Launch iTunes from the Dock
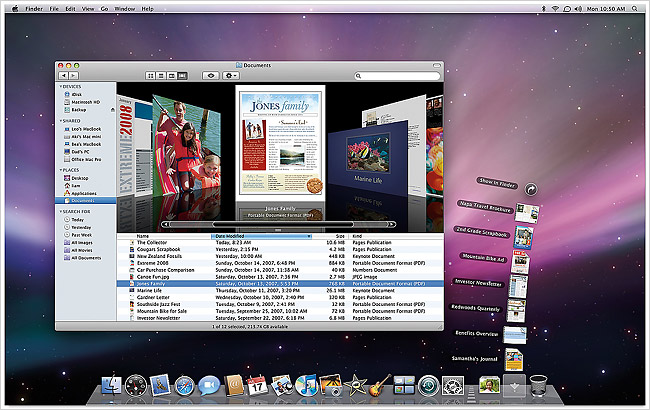The height and width of the screenshot is (410, 650). [306, 385]
